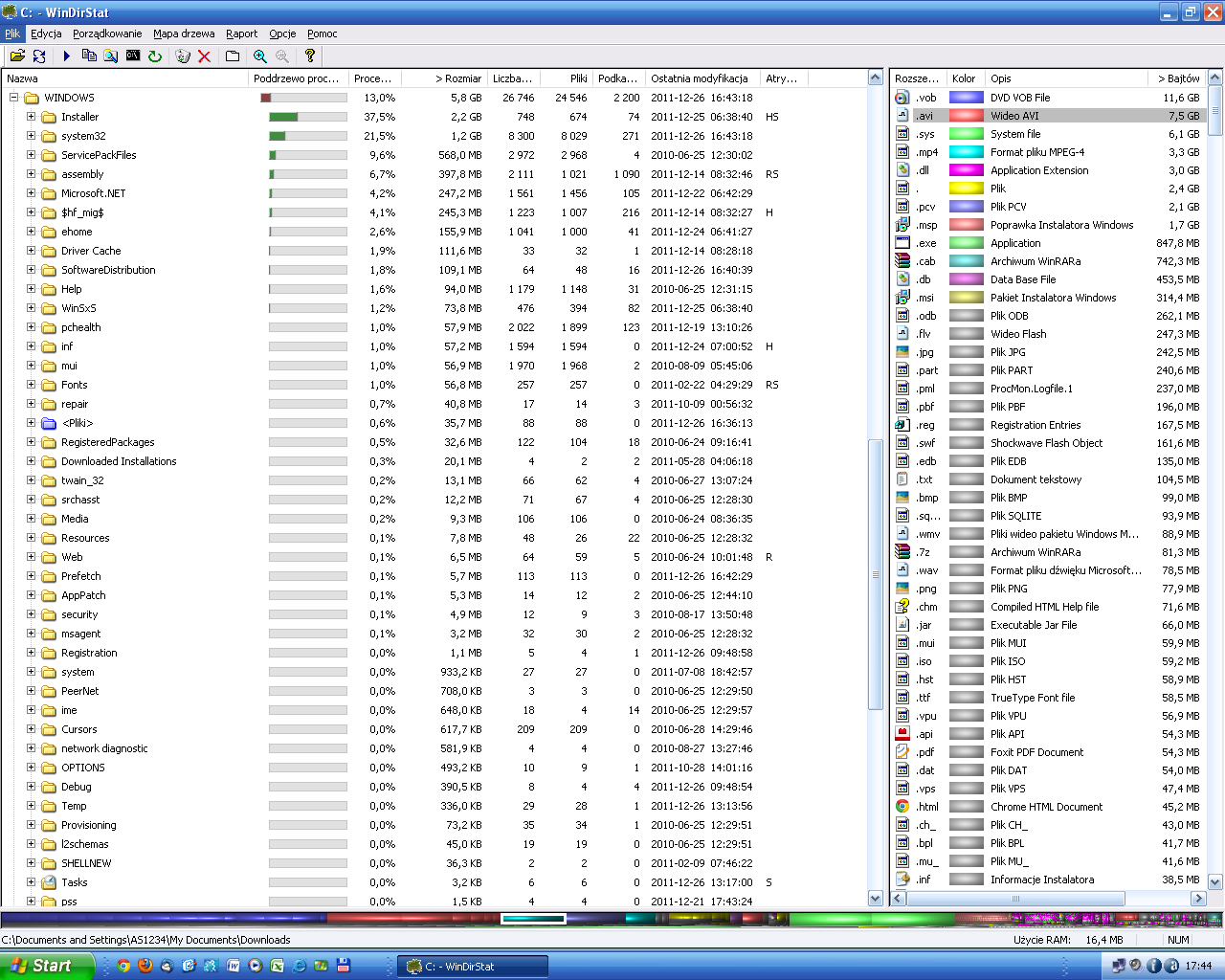Launch Command Prompt Here toolbar icon

[x=133, y=56]
